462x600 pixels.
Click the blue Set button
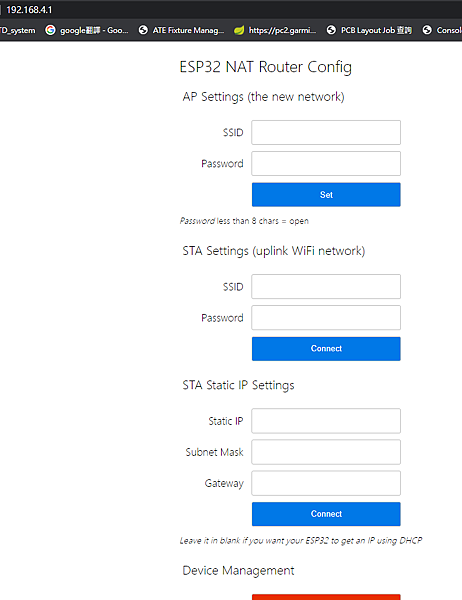326,194
